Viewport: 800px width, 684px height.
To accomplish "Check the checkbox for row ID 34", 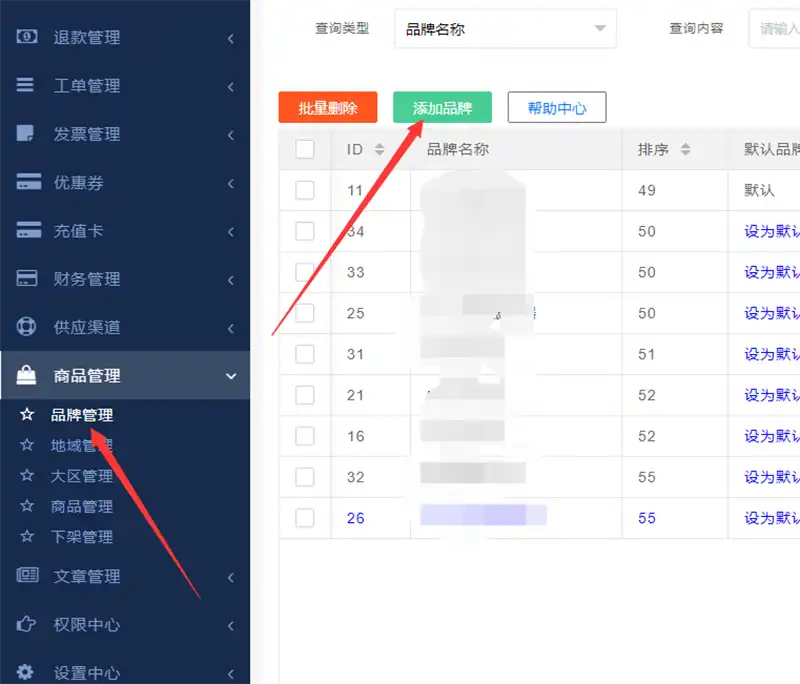I will click(x=305, y=231).
